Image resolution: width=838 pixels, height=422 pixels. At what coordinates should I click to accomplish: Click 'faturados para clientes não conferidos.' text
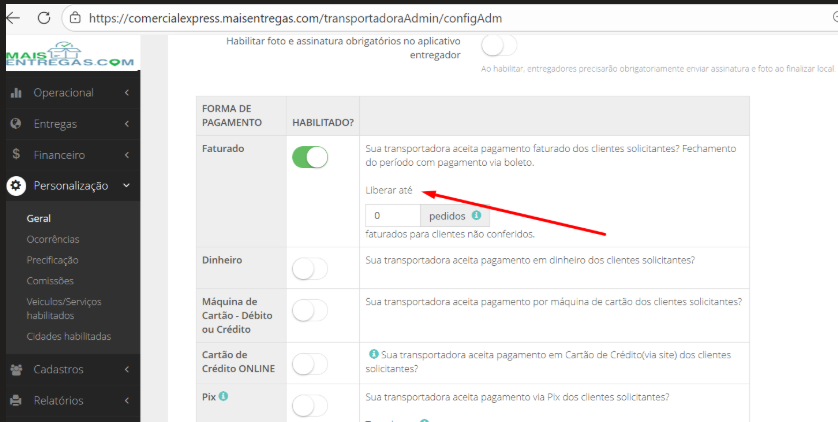450,234
